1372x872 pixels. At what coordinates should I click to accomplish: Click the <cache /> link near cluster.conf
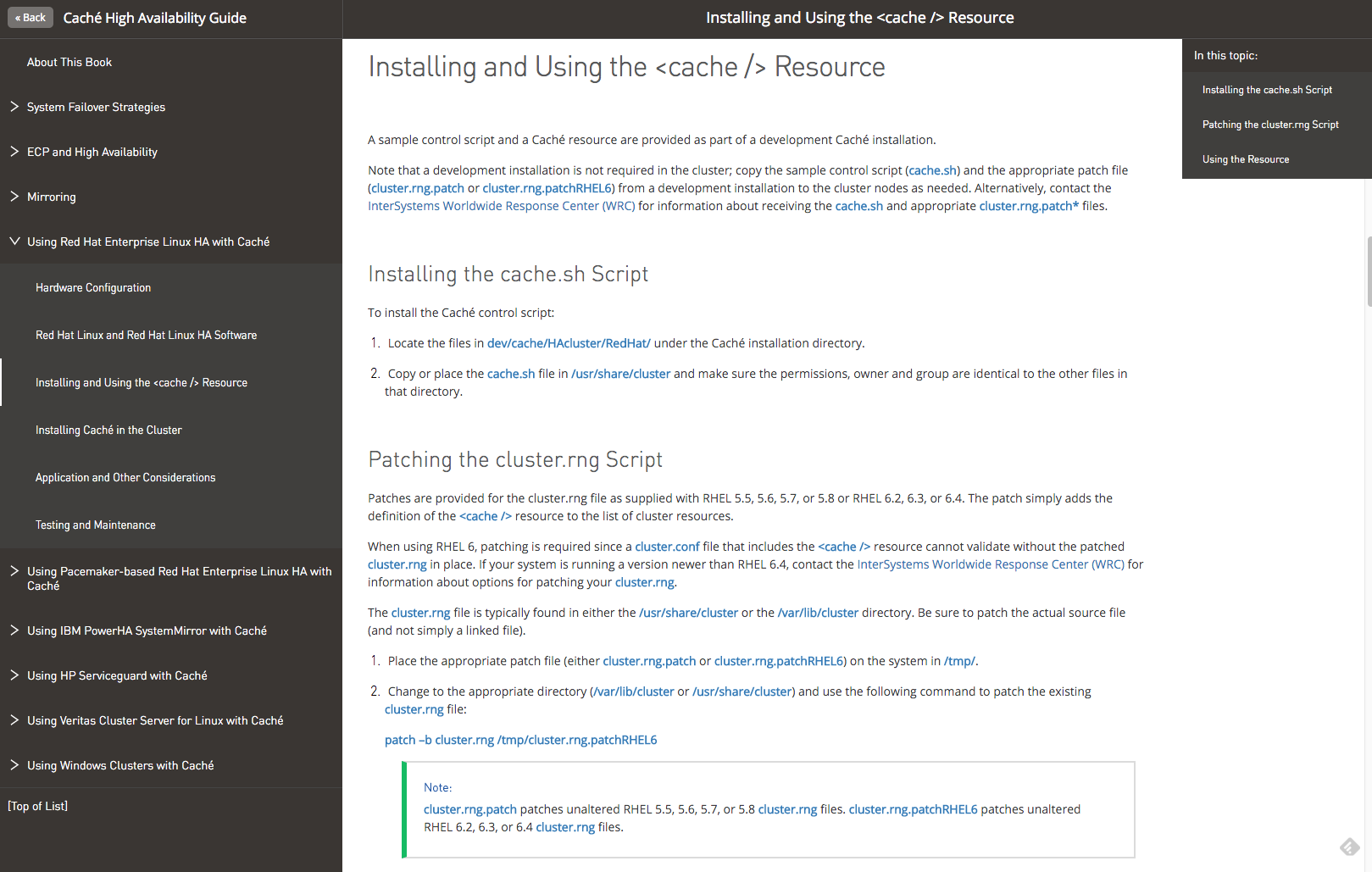pyautogui.click(x=844, y=547)
